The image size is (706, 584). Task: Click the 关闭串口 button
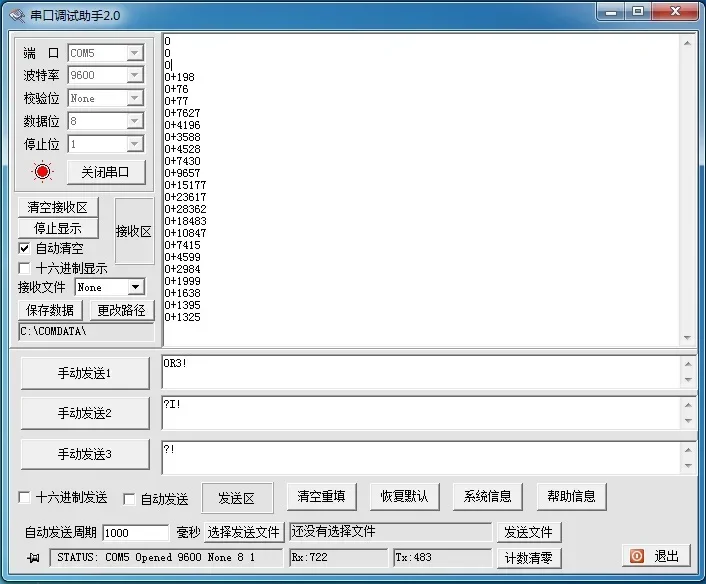(x=106, y=172)
